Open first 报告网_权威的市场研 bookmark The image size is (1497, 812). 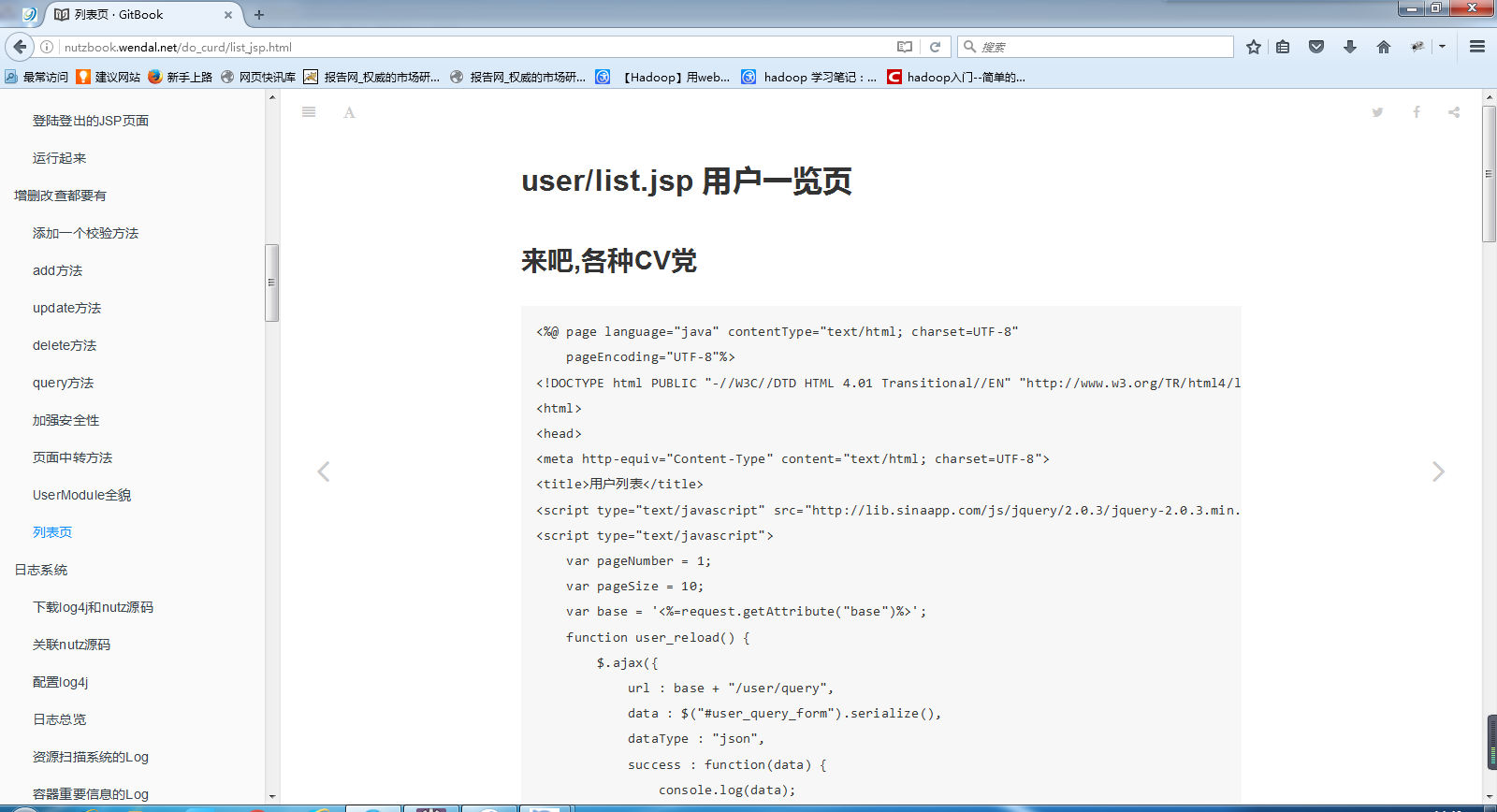[371, 77]
